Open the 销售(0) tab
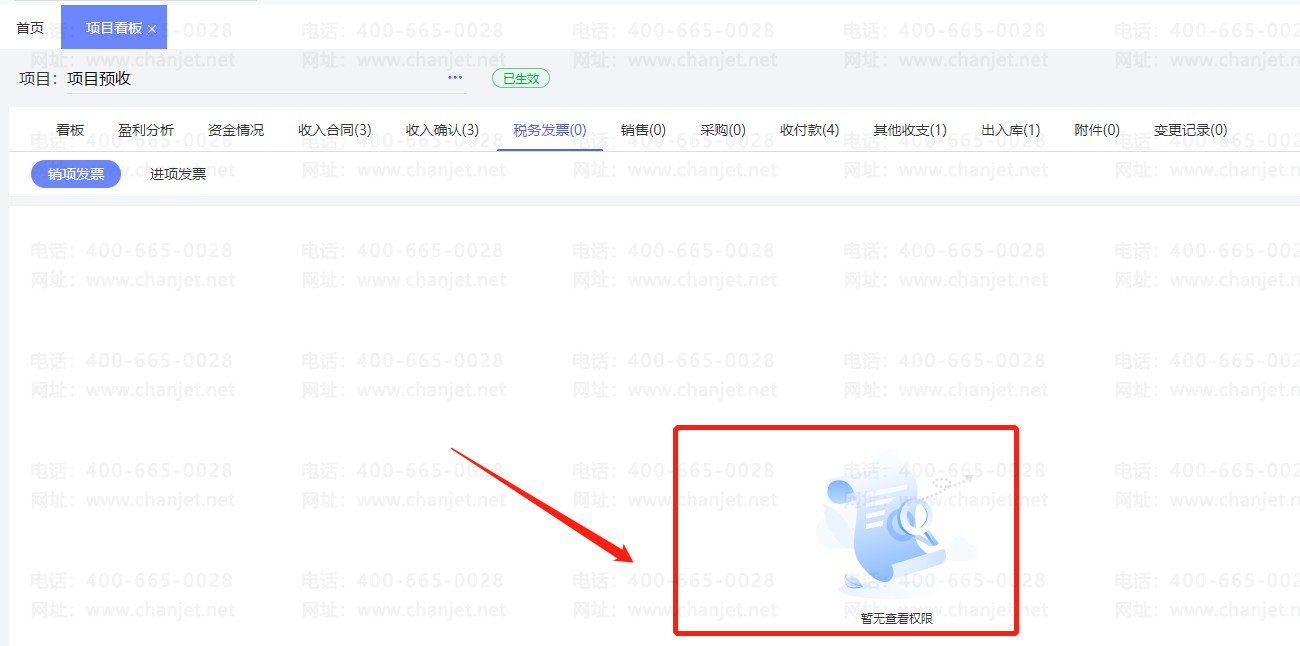1300x646 pixels. 643,130
